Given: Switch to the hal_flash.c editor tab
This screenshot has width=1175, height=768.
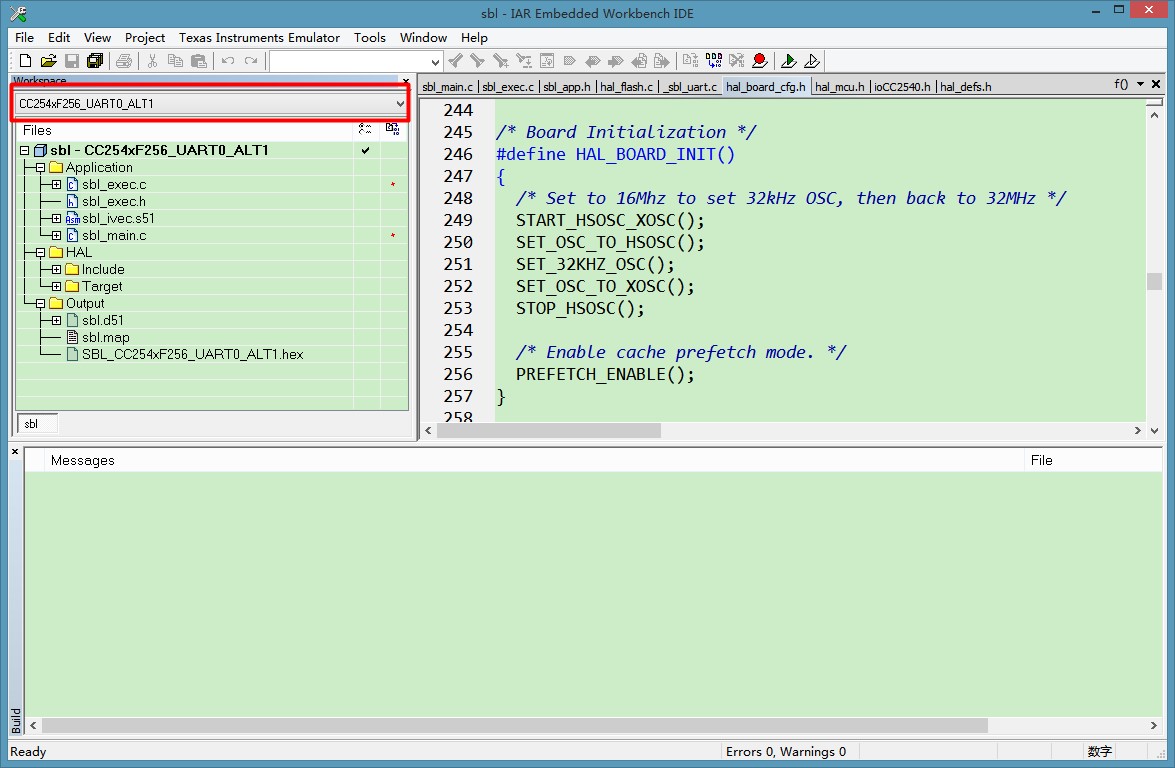Looking at the screenshot, I should click(626, 87).
